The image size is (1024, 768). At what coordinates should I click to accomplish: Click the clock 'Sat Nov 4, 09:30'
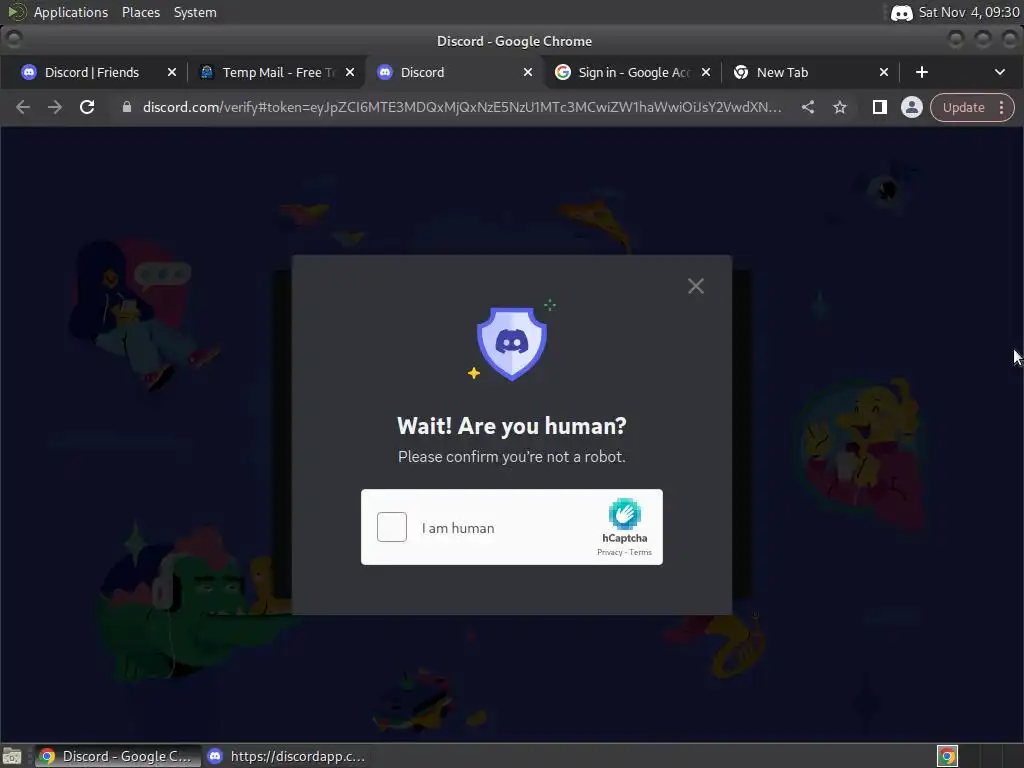(x=968, y=12)
